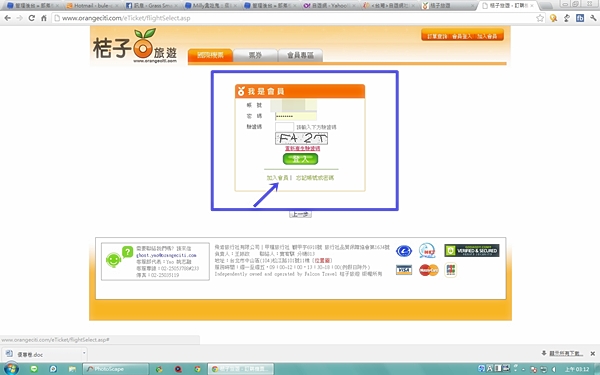Click the Chrome browser window taskbar button
Screen dimensions: 600x375
[241, 369]
